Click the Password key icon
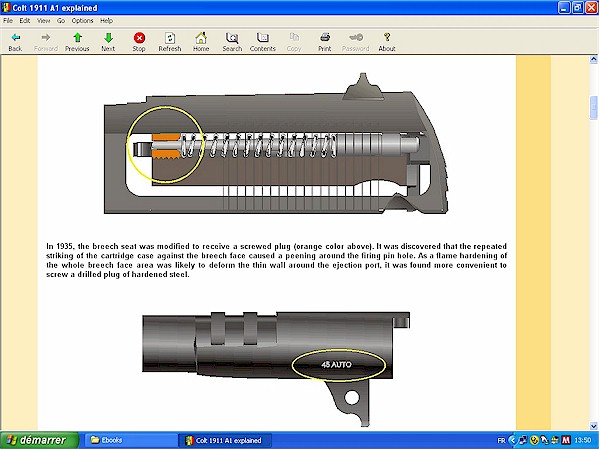 356,37
